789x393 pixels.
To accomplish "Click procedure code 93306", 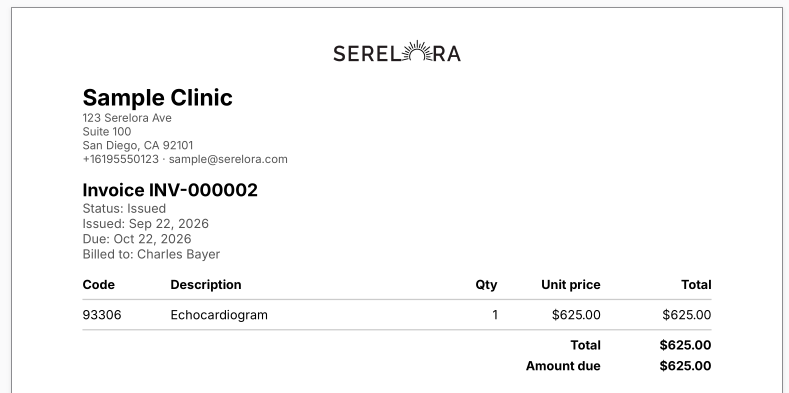I will 102,315.
